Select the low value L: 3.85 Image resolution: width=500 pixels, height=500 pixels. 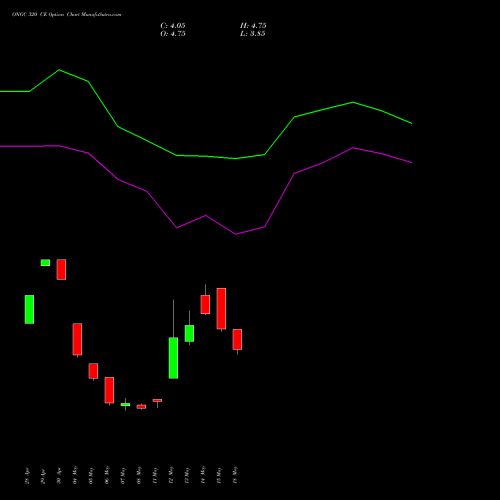tap(253, 34)
